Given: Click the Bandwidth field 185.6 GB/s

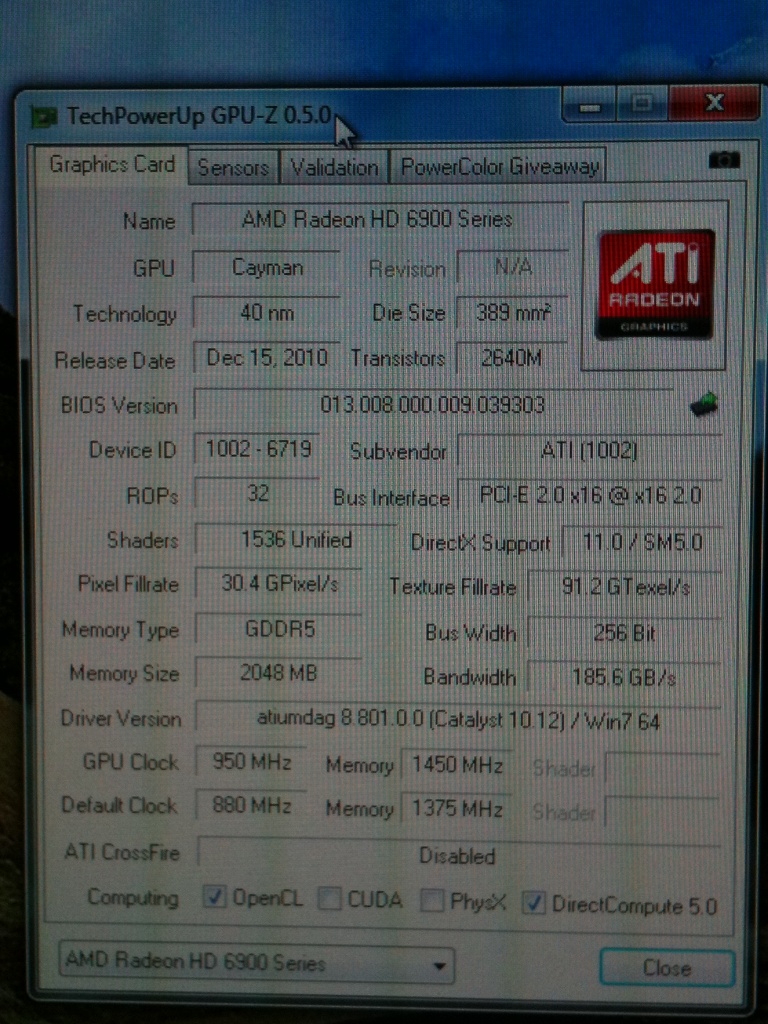Looking at the screenshot, I should pos(624,678).
